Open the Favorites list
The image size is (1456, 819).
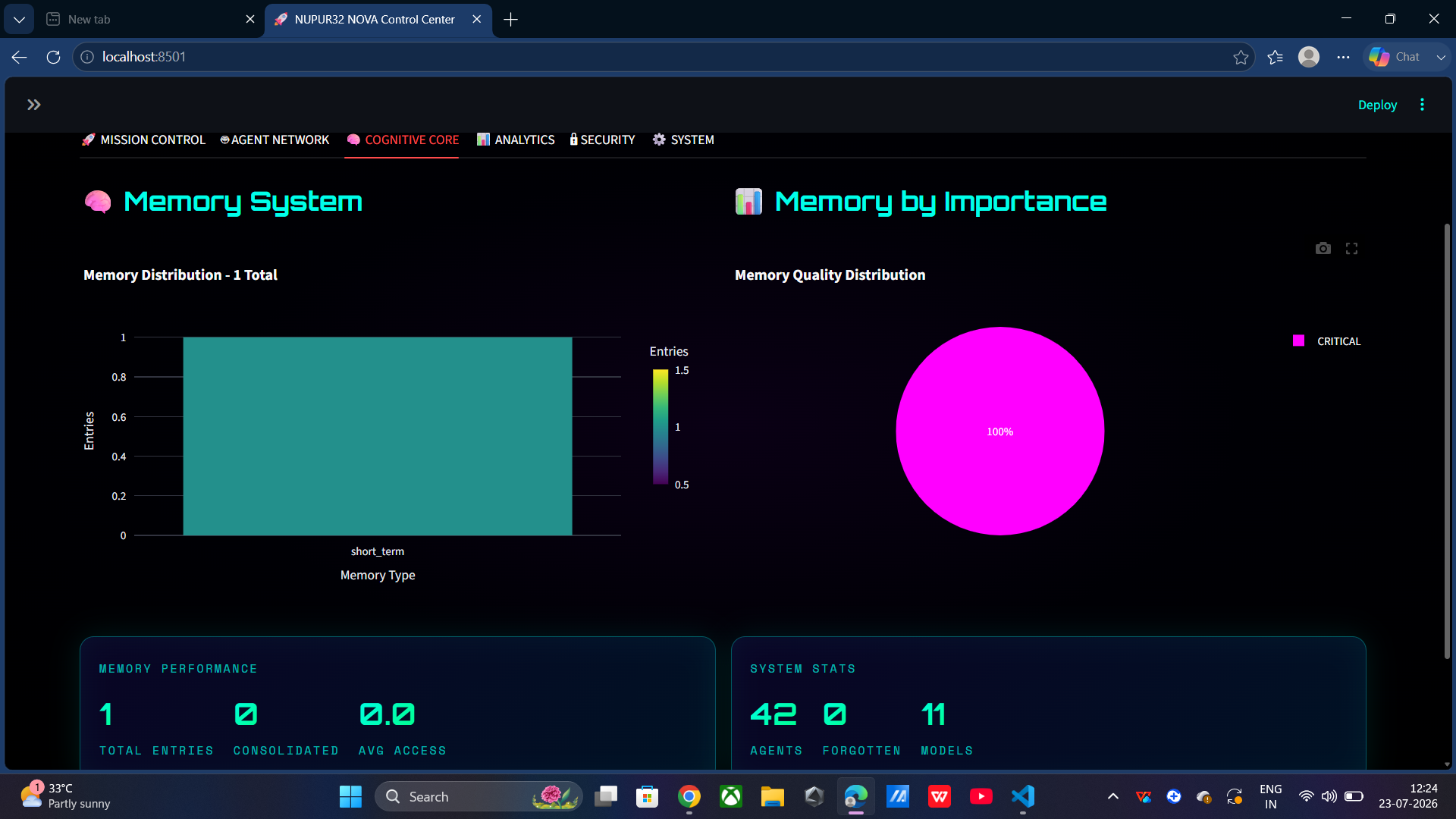point(1275,57)
